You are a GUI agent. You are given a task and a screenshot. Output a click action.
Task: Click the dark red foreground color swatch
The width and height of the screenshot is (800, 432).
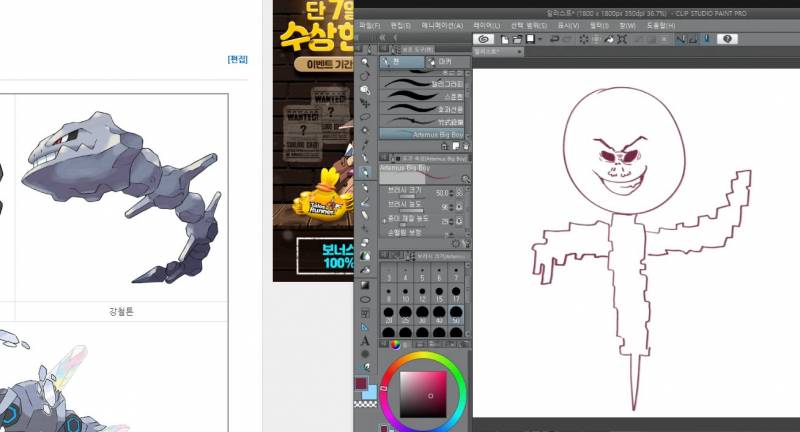click(361, 383)
